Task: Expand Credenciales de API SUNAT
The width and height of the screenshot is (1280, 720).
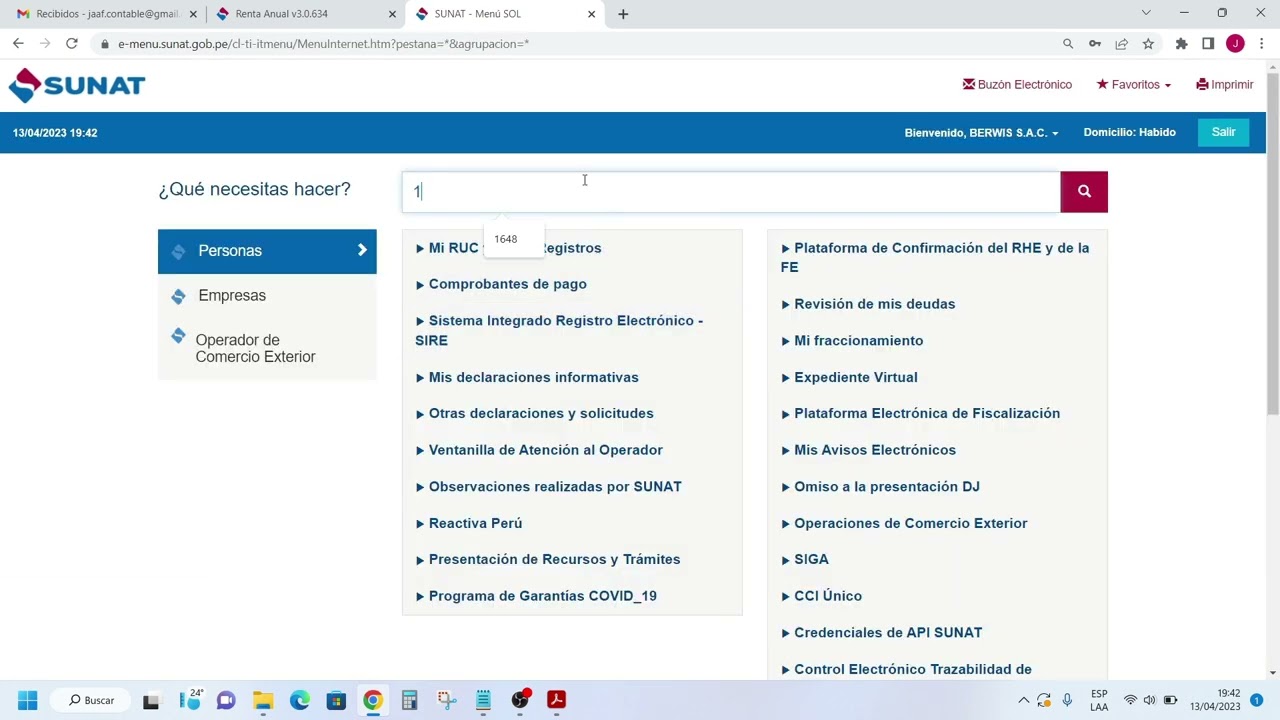Action: pos(881,632)
